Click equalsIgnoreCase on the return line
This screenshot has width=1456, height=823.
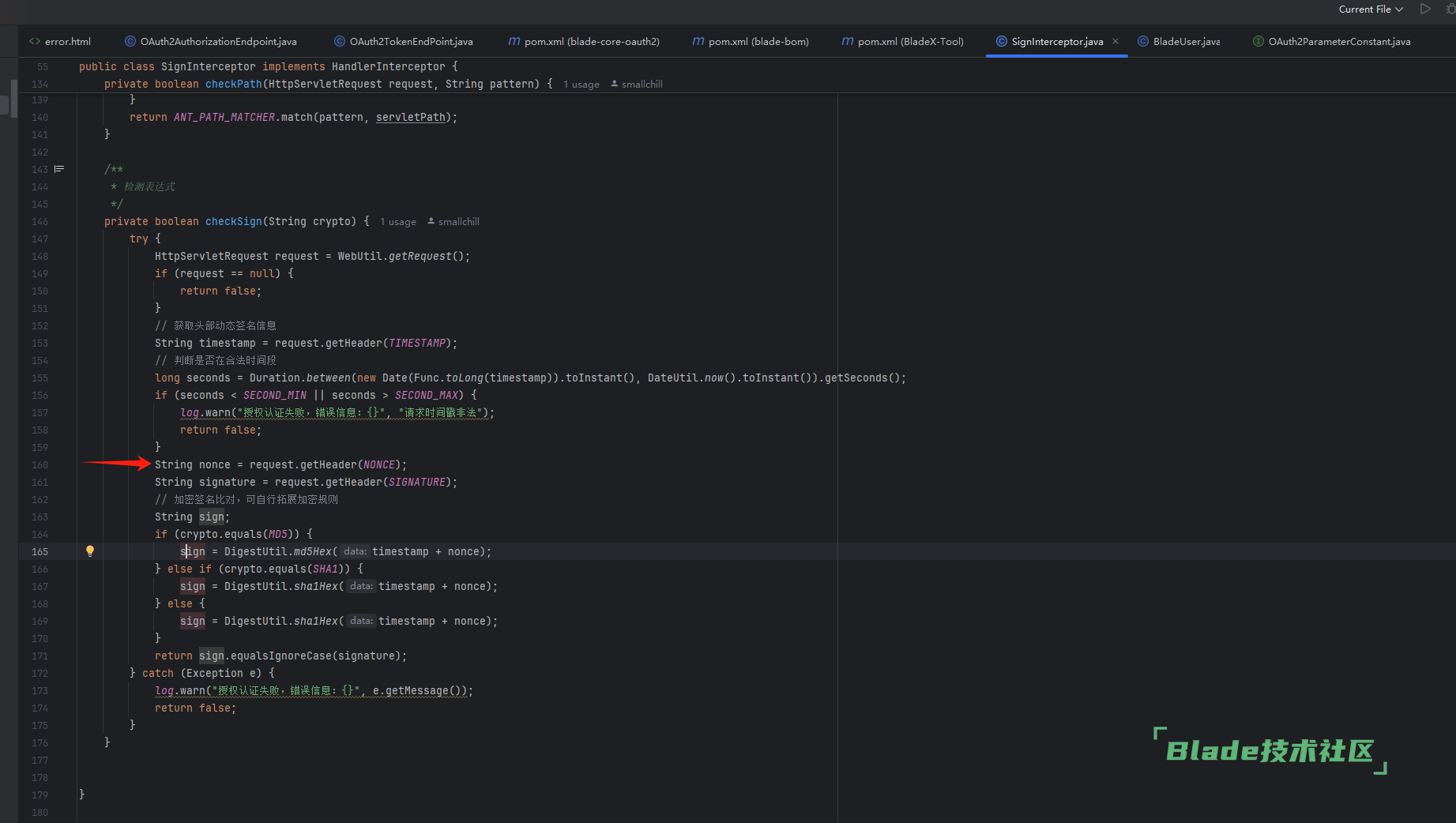click(x=281, y=656)
